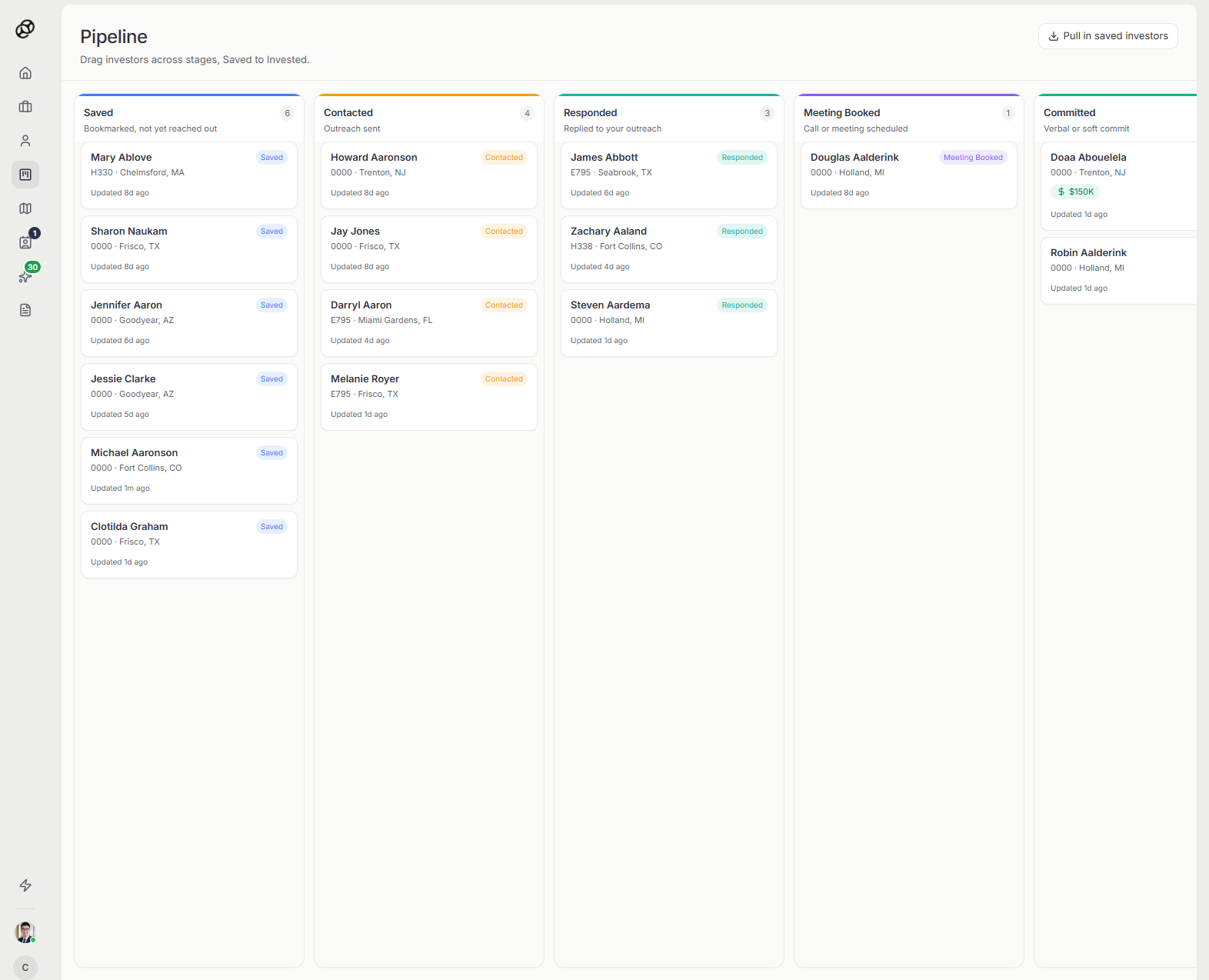Viewport: 1209px width, 980px height.
Task: Open the user avatar photo
Action: 25,932
